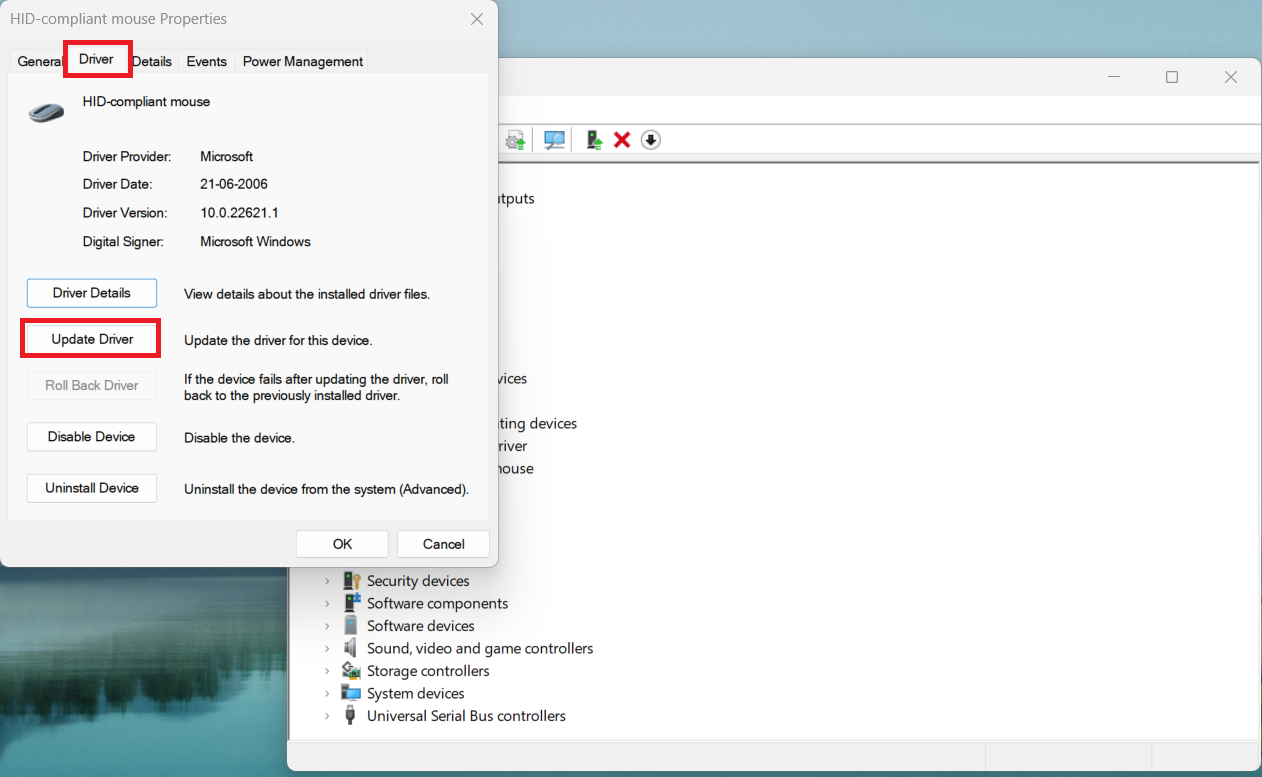
Task: Select Software devices in device tree
Action: (420, 626)
